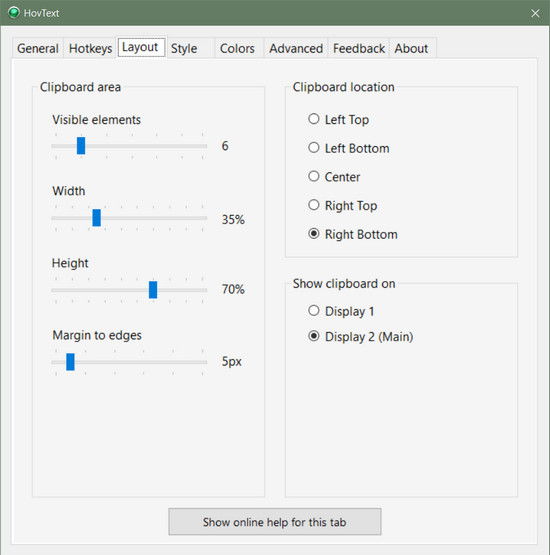Click the Visible elements slider thumb
The width and height of the screenshot is (550, 555).
(x=81, y=146)
